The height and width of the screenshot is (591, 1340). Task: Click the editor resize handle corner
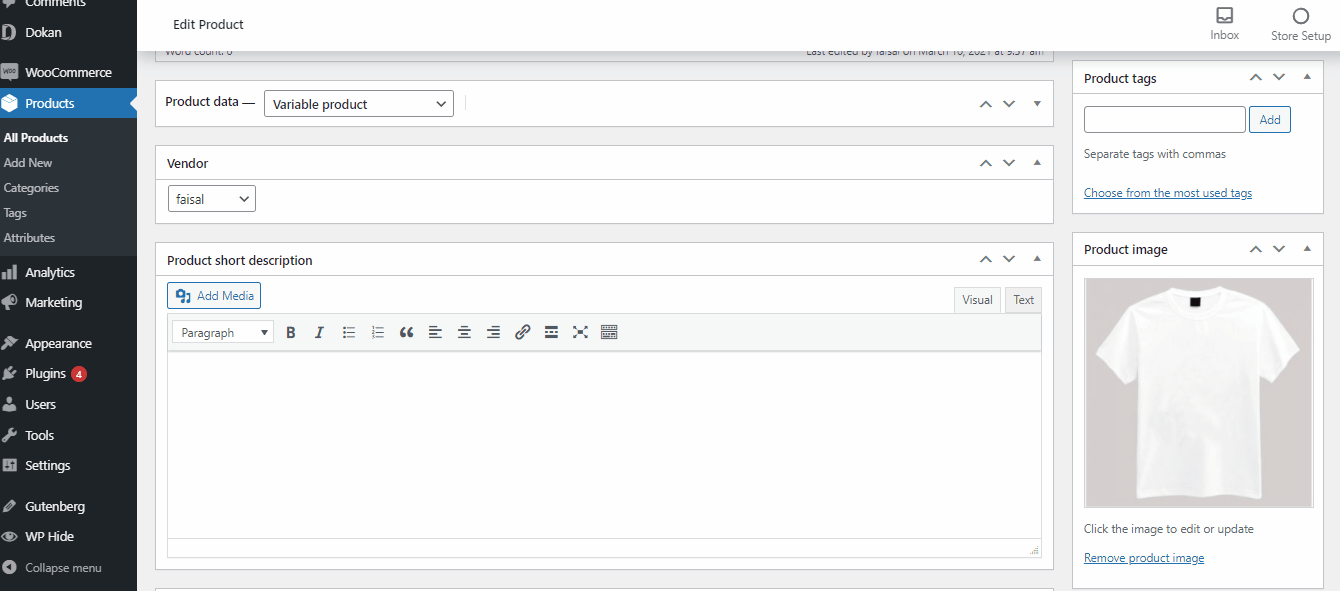(1034, 549)
